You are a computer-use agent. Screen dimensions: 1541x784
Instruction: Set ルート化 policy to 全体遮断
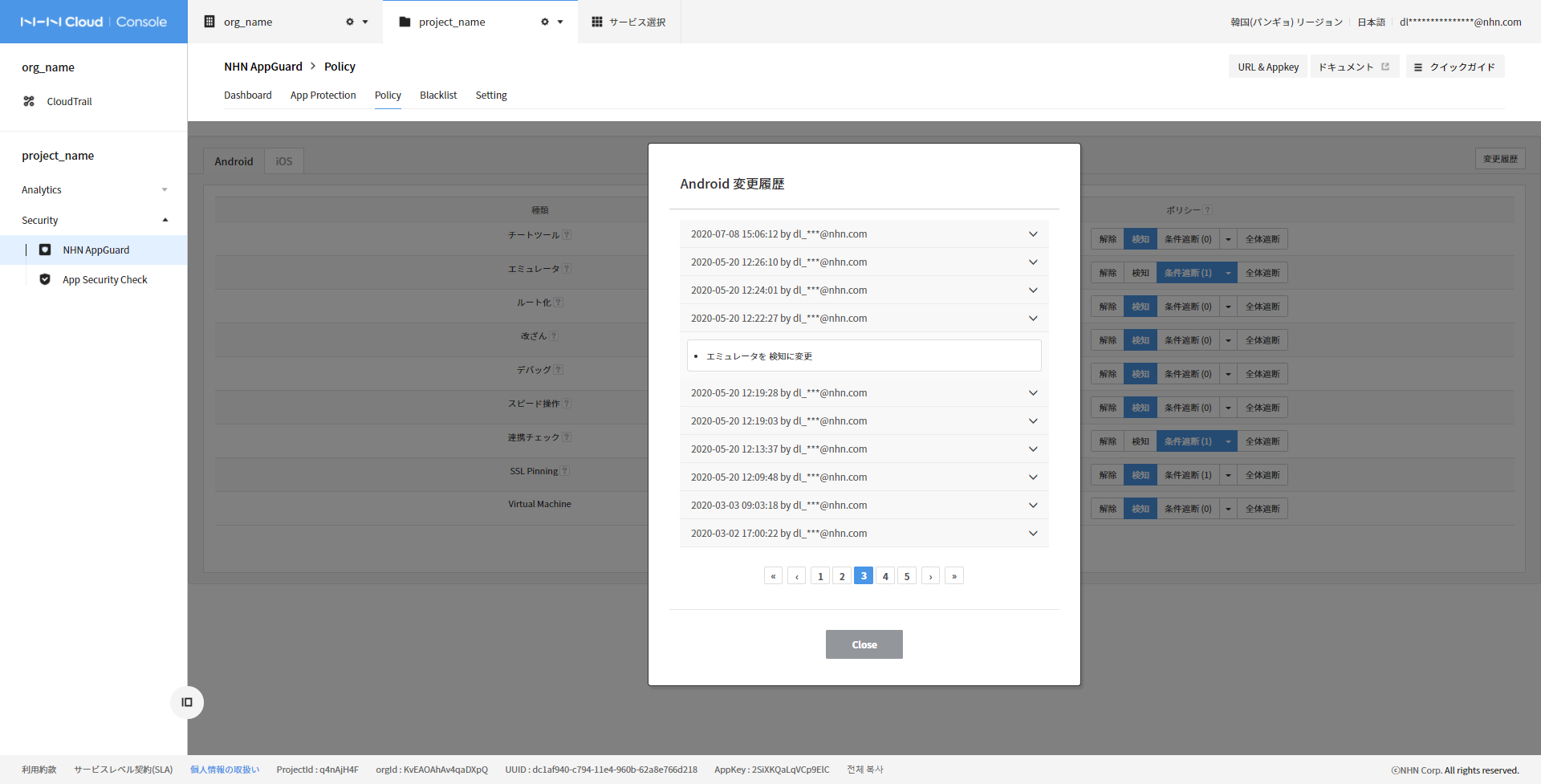click(x=1262, y=307)
